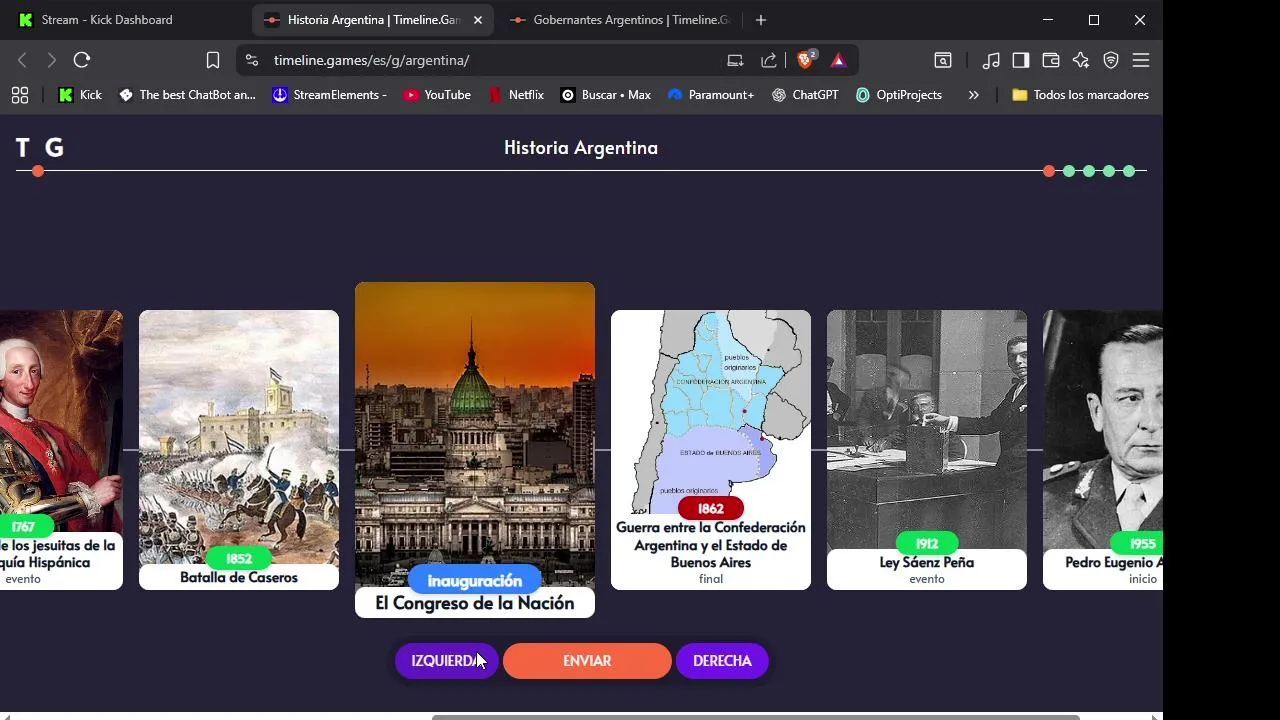The height and width of the screenshot is (720, 1280).
Task: Open the OptiProjects bookmark
Action: coord(899,95)
